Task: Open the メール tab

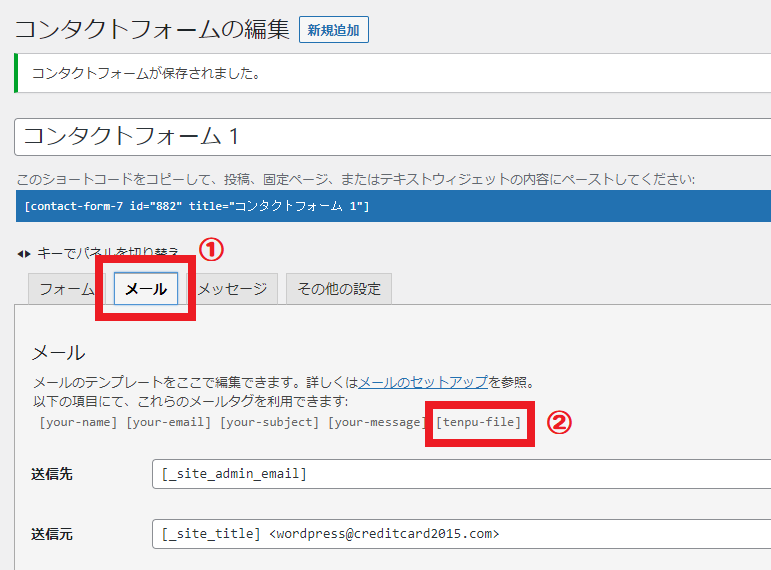Action: click(x=146, y=289)
